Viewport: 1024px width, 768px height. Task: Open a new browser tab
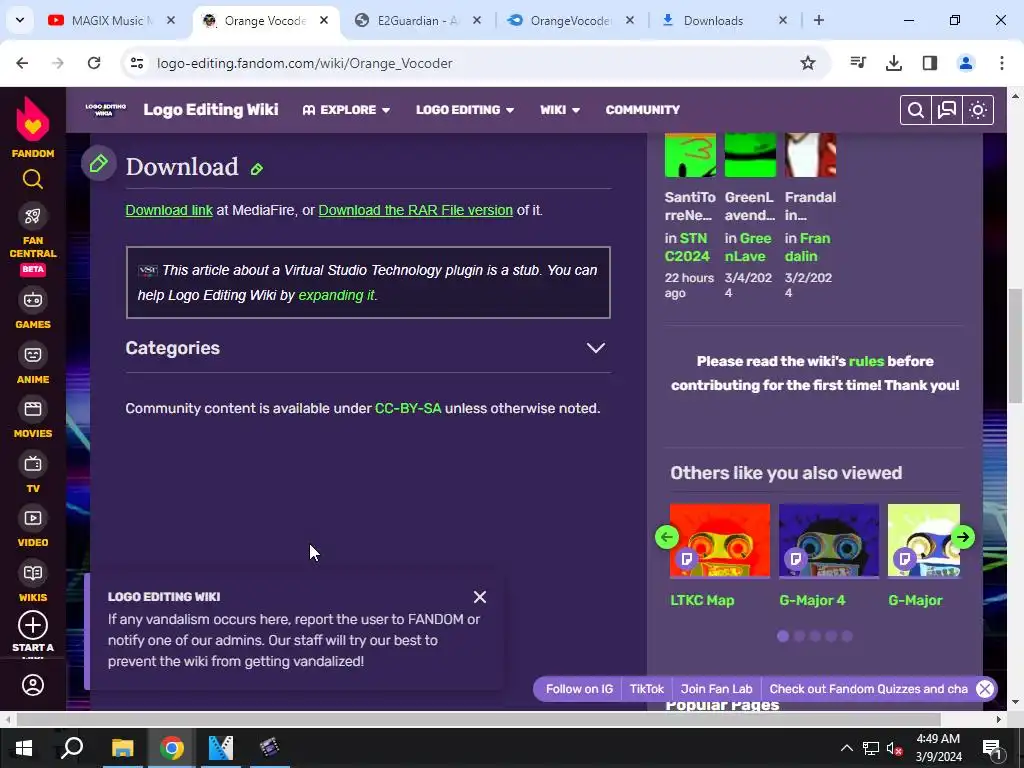click(818, 20)
